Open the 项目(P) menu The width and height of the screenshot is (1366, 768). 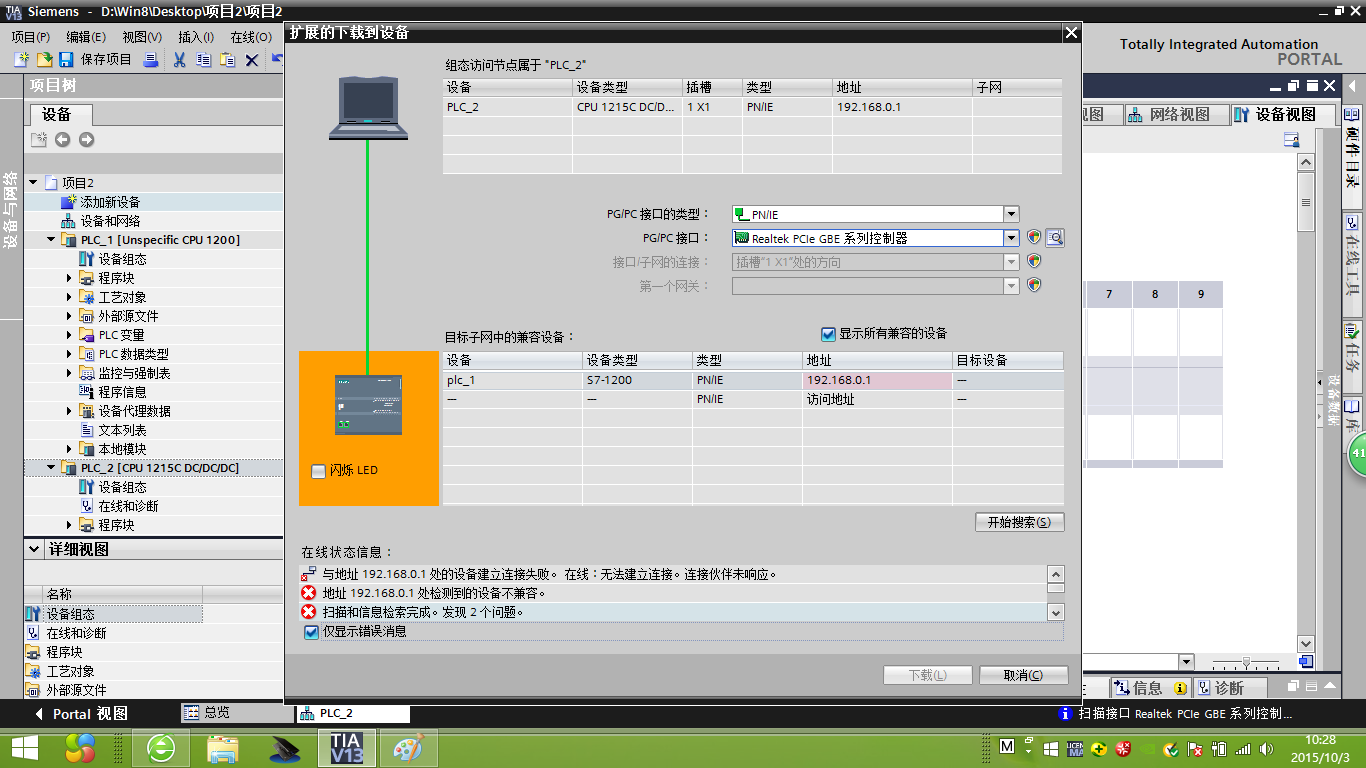[31, 37]
